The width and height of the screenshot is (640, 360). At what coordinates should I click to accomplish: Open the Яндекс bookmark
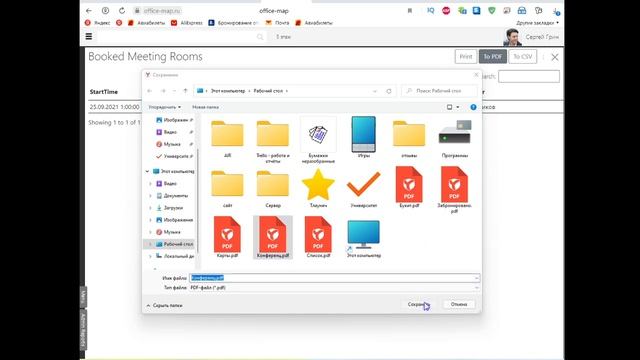(x=98, y=23)
